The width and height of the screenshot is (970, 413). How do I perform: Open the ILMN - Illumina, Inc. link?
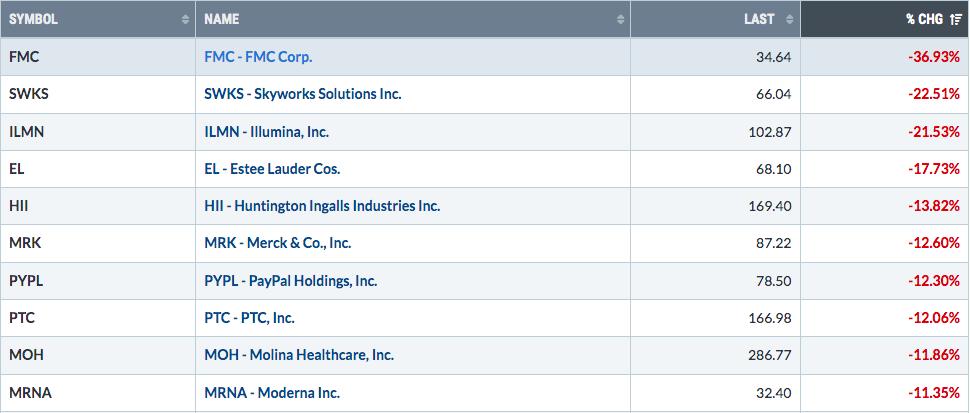click(267, 132)
